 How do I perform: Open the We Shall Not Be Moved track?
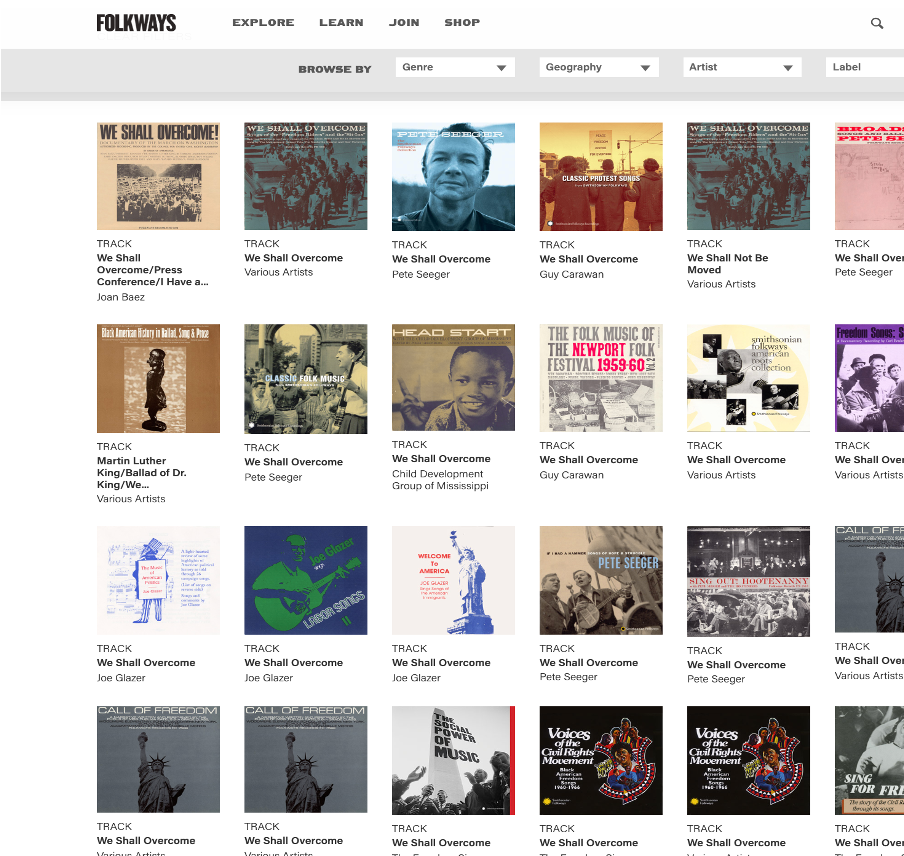(728, 264)
